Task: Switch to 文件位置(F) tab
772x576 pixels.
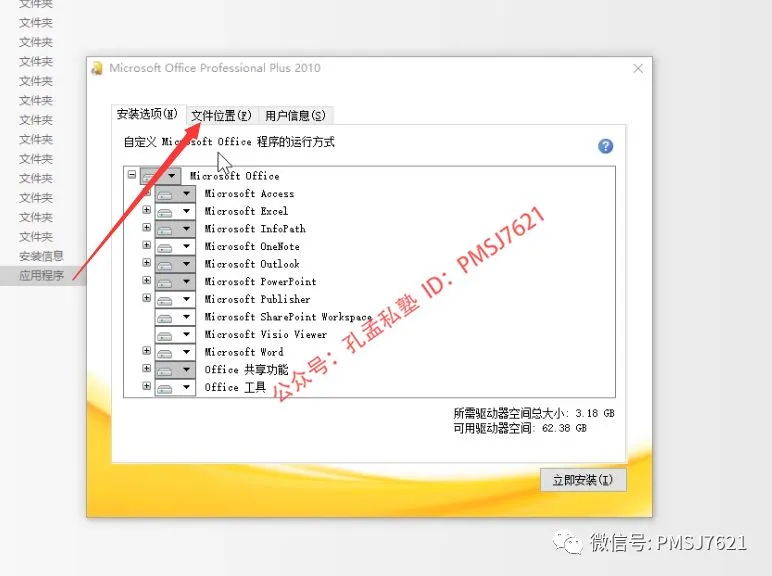Action: click(x=221, y=116)
